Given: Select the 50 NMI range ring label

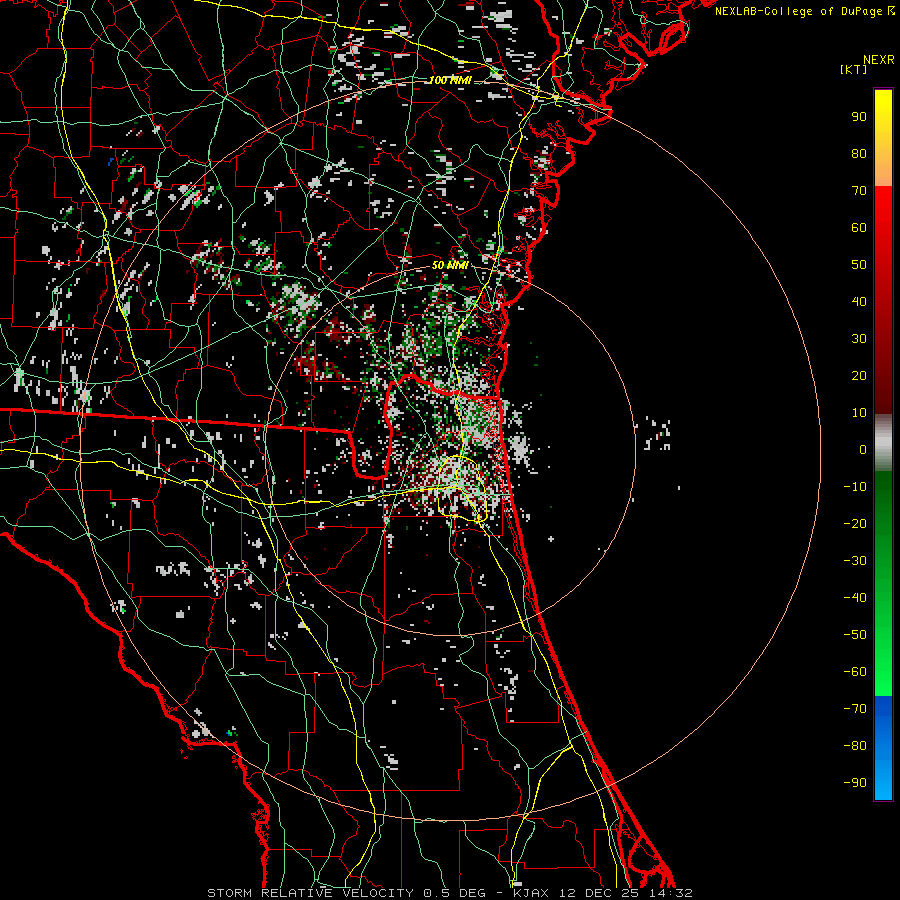Looking at the screenshot, I should [451, 265].
